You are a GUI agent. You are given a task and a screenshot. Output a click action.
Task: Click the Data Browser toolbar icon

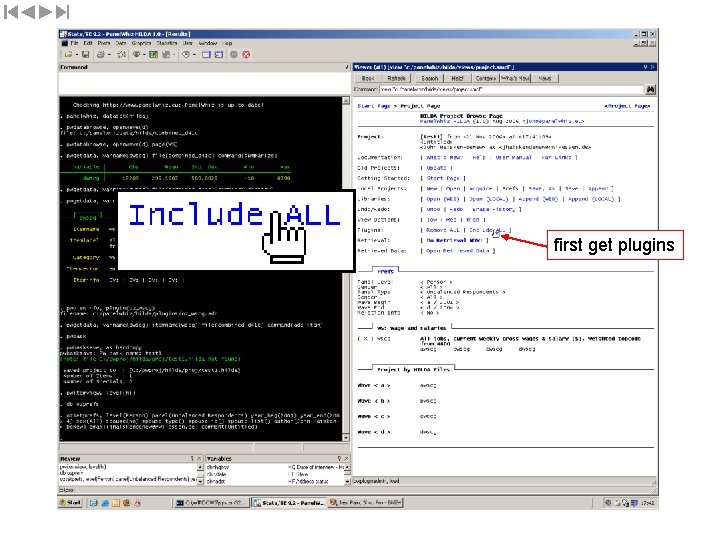coord(219,55)
